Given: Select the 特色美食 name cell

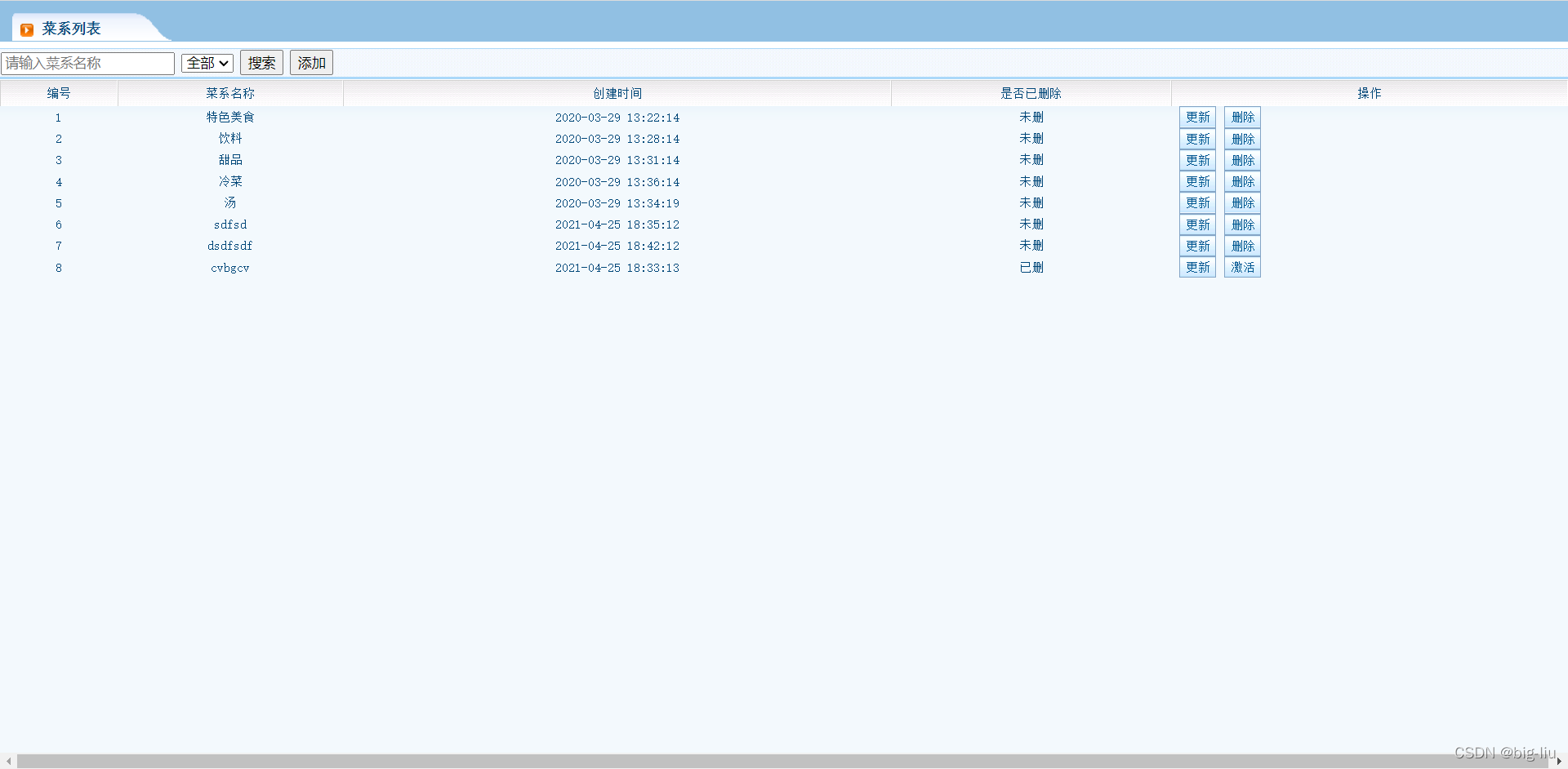Looking at the screenshot, I should coord(230,118).
